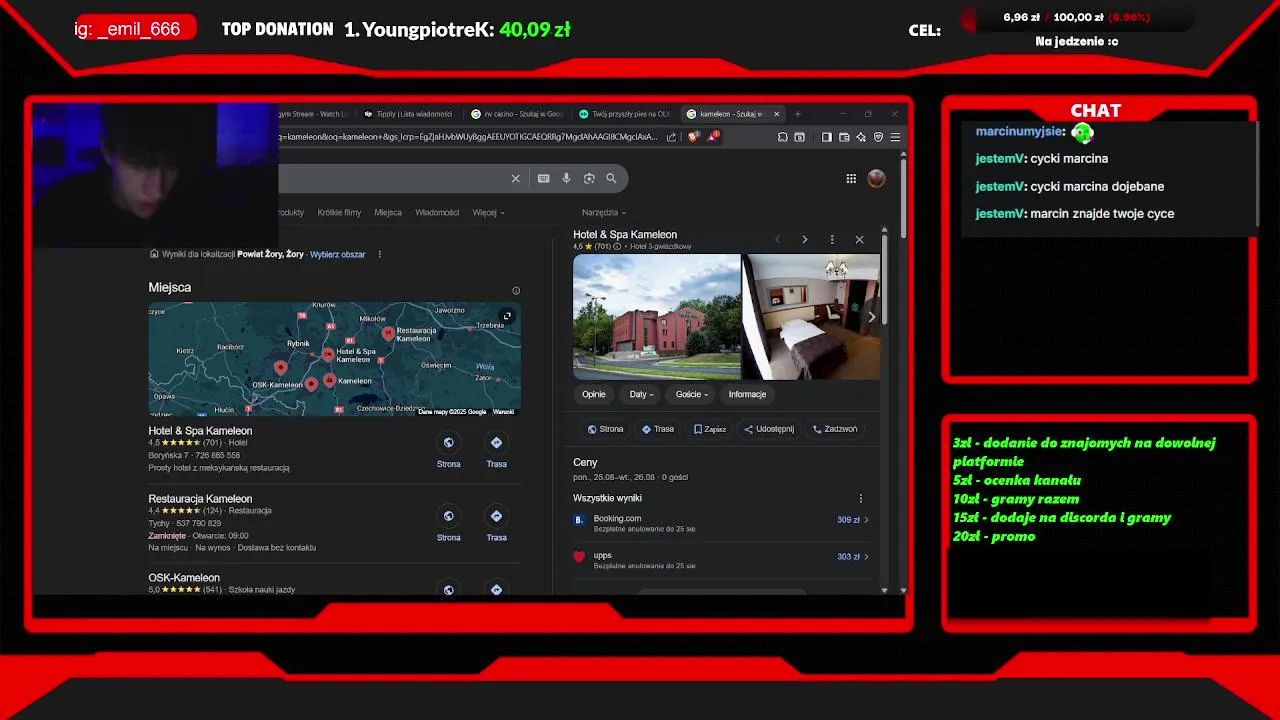
Task: Click the Wybierz obszar link
Action: pos(338,254)
